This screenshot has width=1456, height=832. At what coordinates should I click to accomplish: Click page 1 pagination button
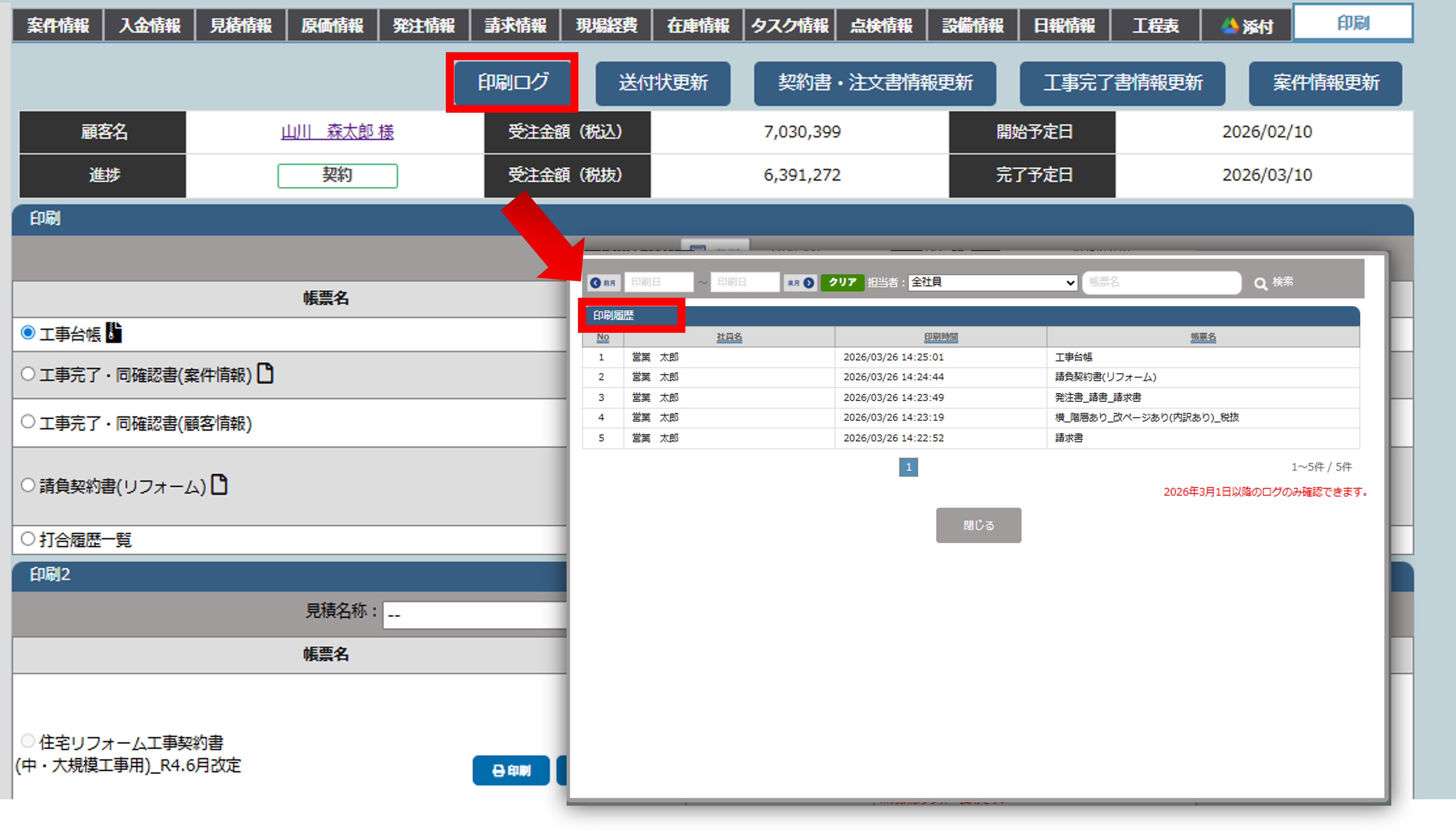pyautogui.click(x=908, y=467)
